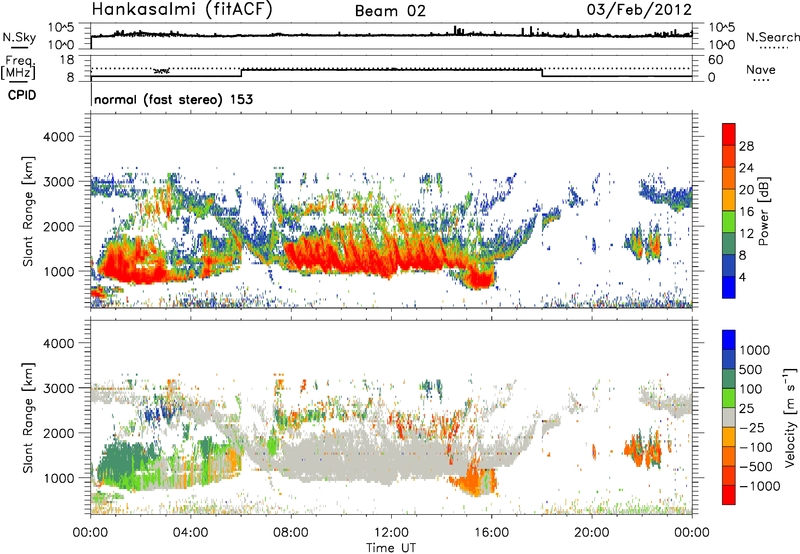The width and height of the screenshot is (800, 554).
Task: Click the 'CPID' label
Action: (22, 95)
